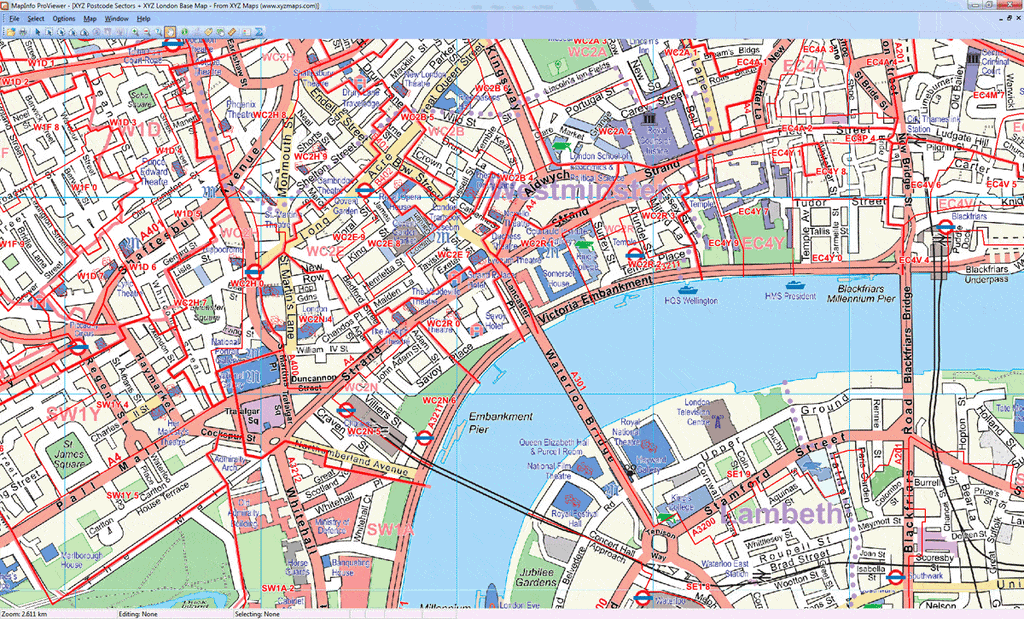Viewport: 1024px width, 619px height.
Task: Select the Radius Select tool
Action: pos(61,30)
